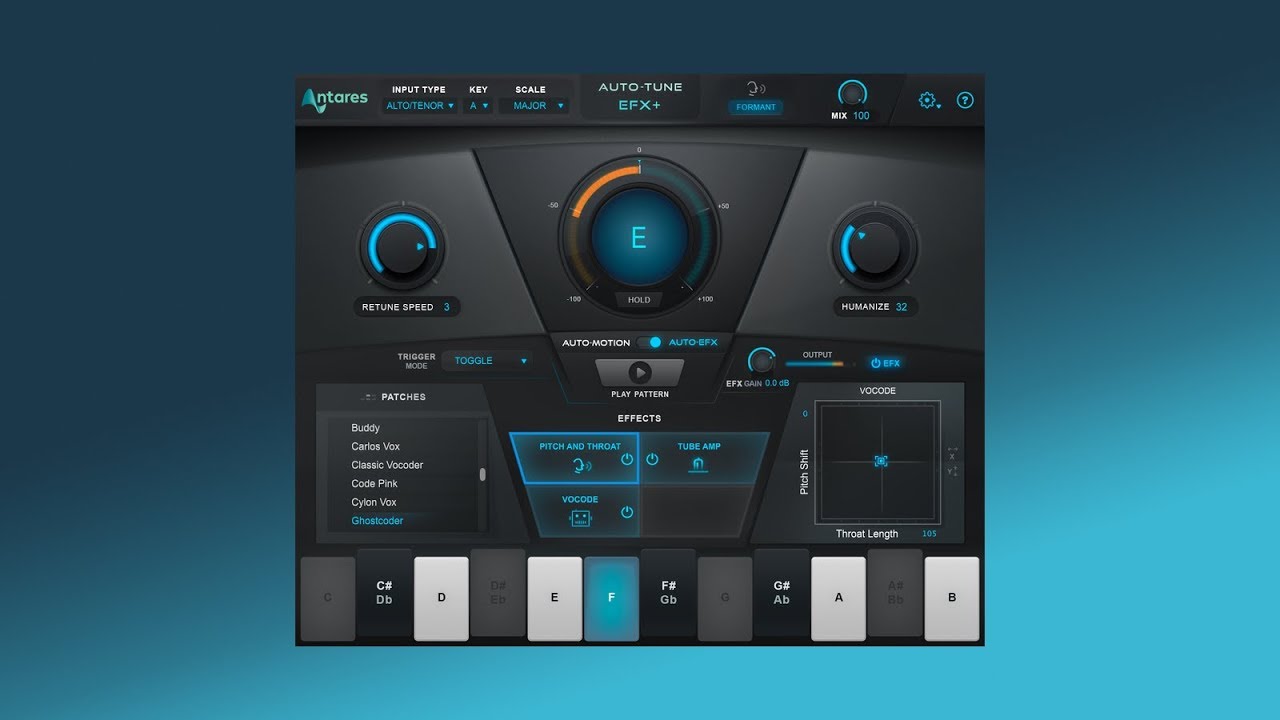The image size is (1280, 720).
Task: Click the HOLD button under the pitch display
Action: 639,300
